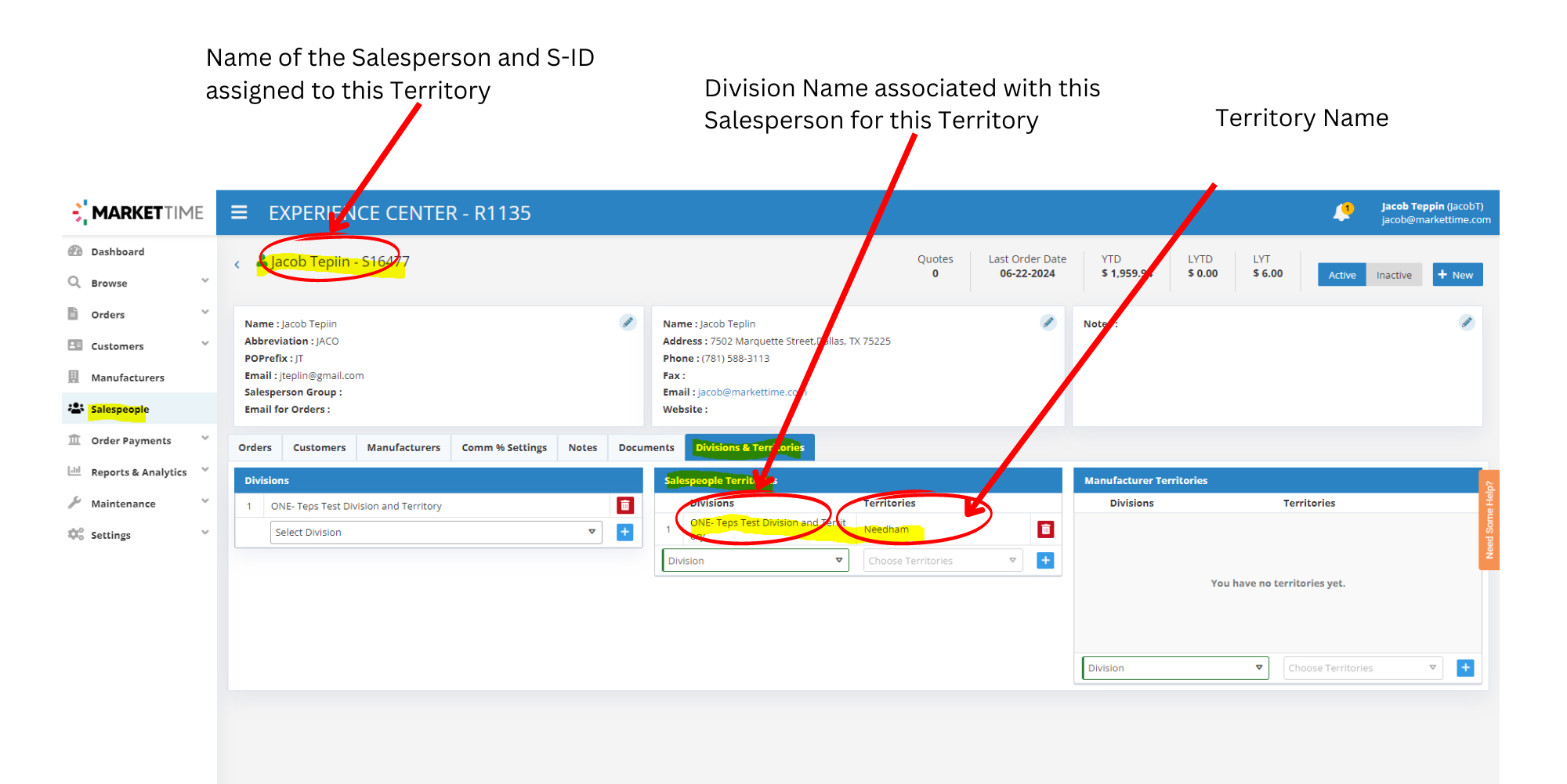Open the Need Some Help side tab
The height and width of the screenshot is (784, 1567).
pos(1489,520)
